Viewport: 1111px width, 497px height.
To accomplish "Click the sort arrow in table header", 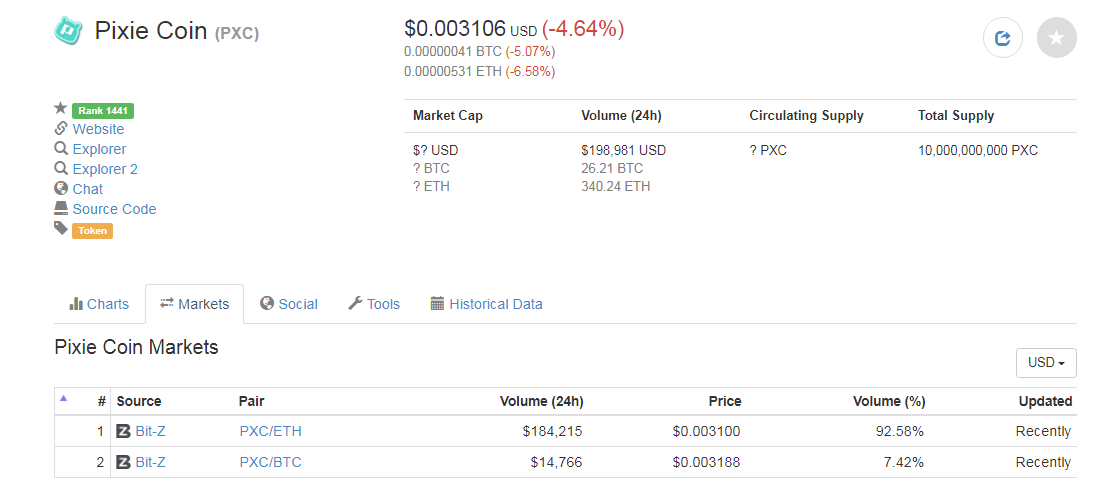I will click(x=64, y=398).
